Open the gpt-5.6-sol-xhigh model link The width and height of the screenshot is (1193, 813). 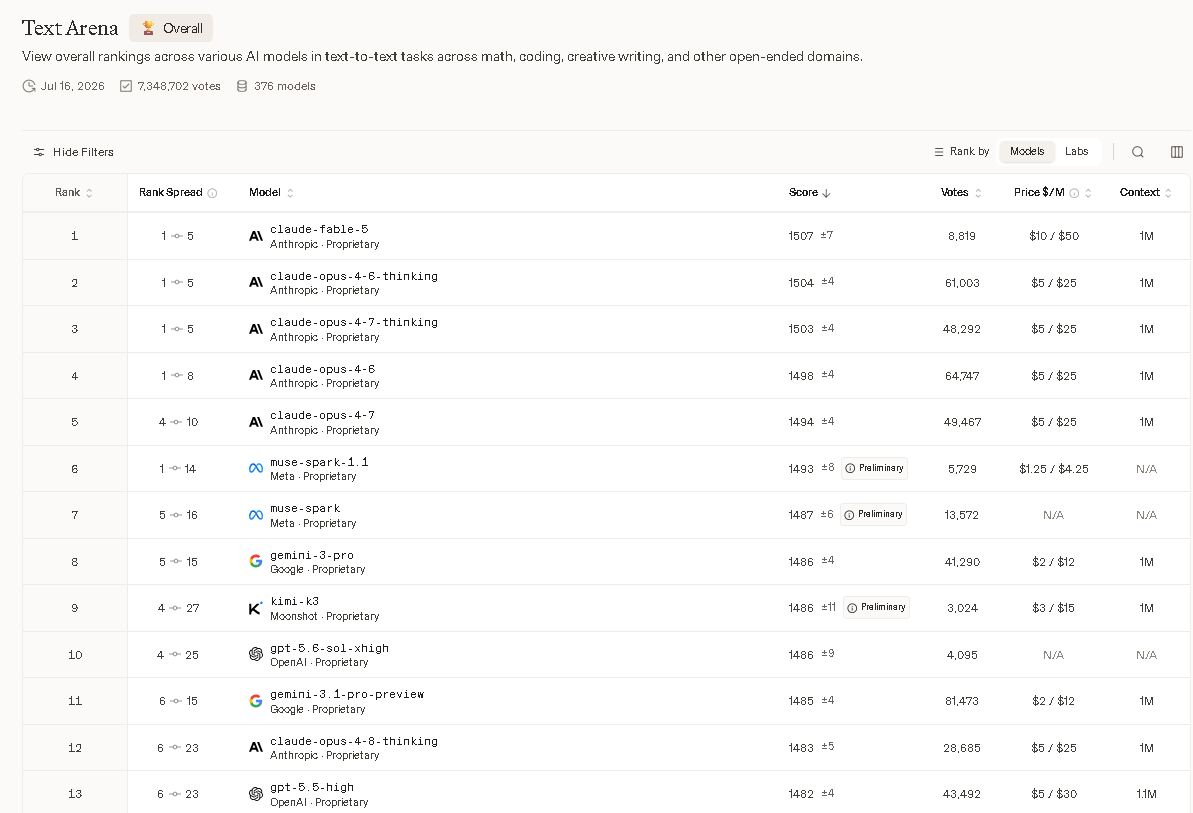pos(329,648)
